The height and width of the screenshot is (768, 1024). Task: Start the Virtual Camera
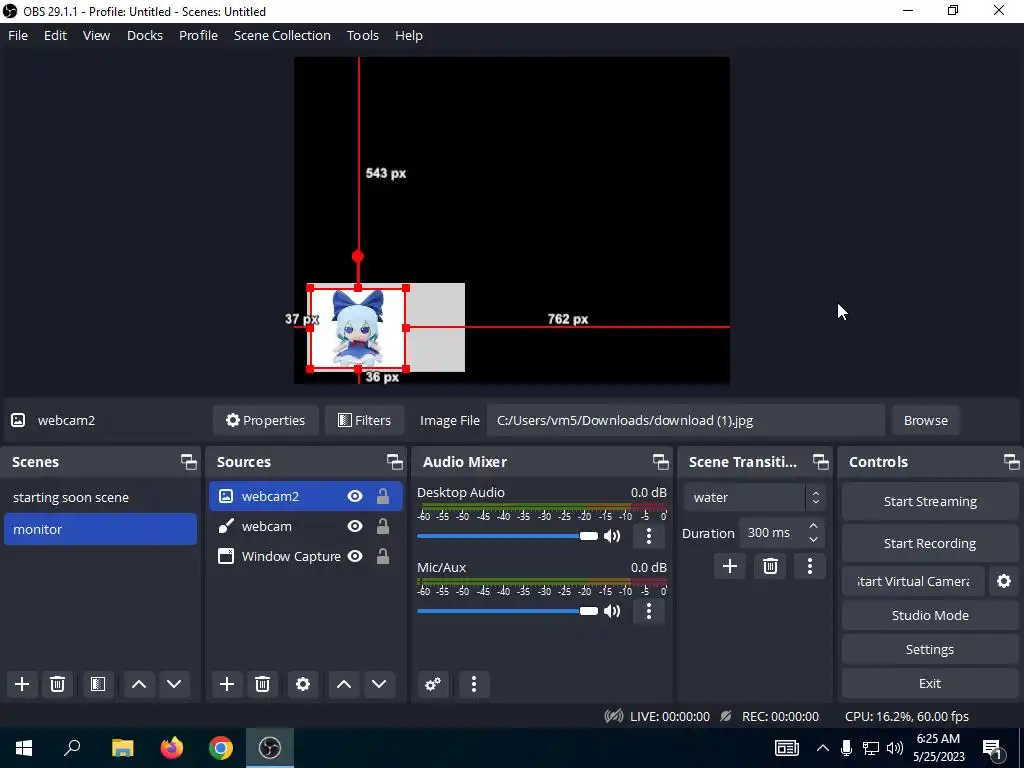point(913,581)
